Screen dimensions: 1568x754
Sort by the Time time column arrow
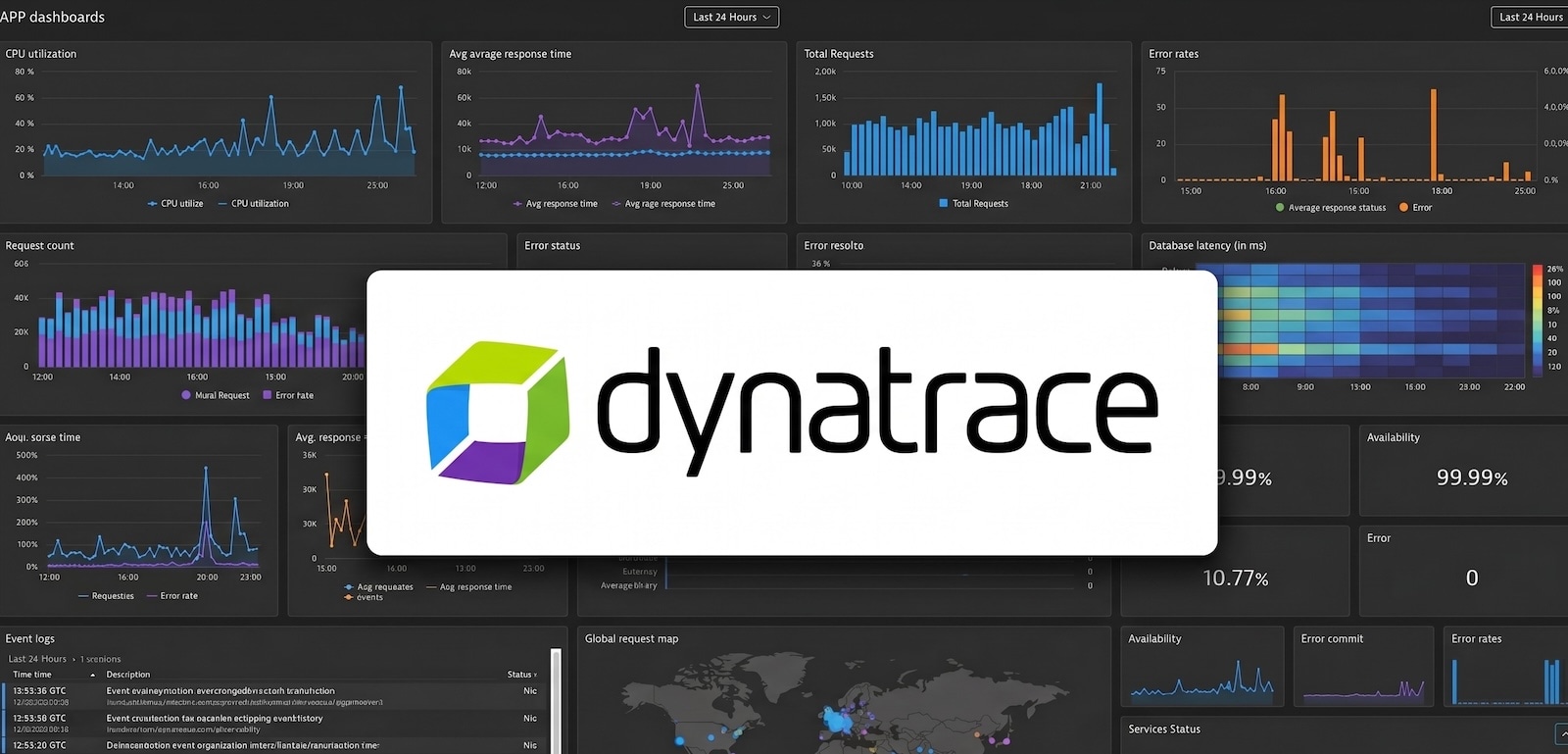[x=93, y=675]
